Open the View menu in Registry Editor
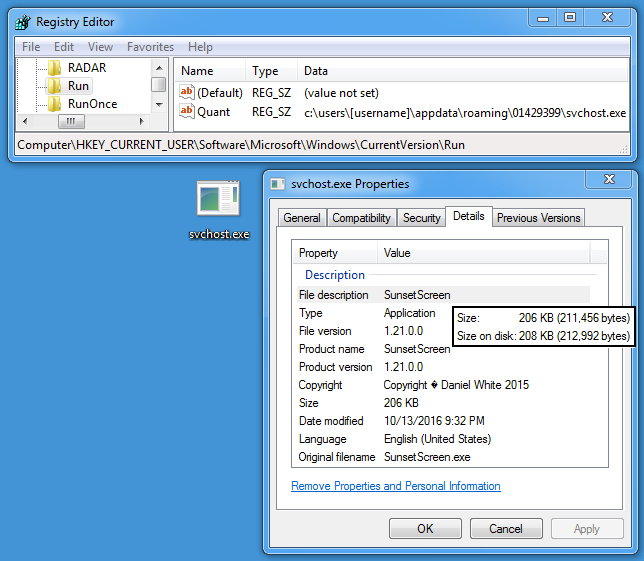The image size is (644, 561). 100,47
